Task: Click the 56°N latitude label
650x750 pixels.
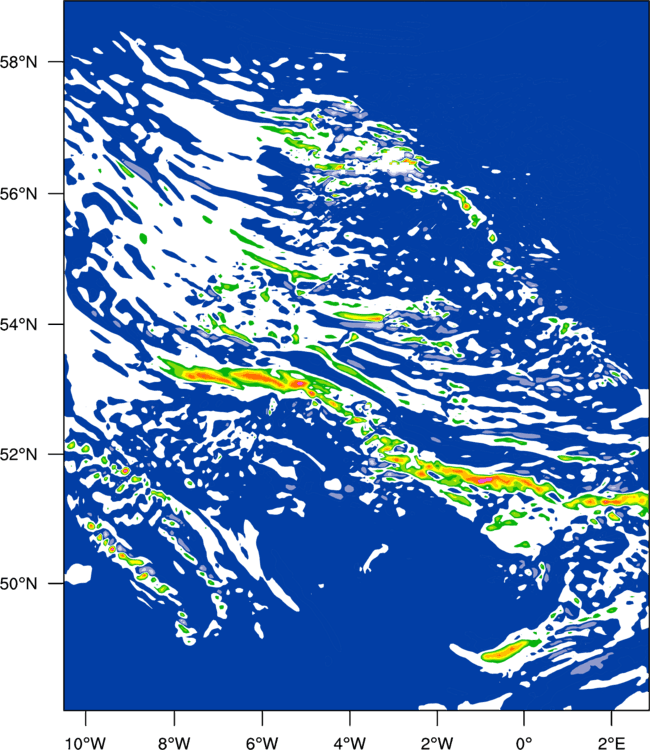Action: (x=18, y=194)
